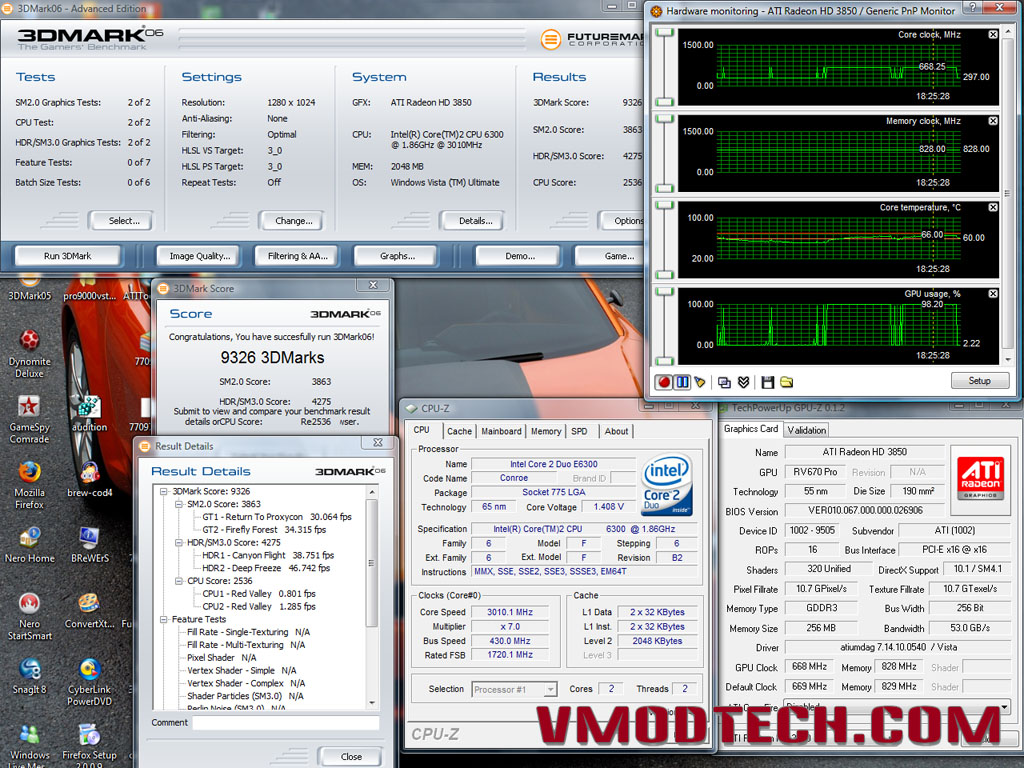Open the 3DMark05 desktop icon
This screenshot has height=768, width=1024.
click(x=29, y=289)
